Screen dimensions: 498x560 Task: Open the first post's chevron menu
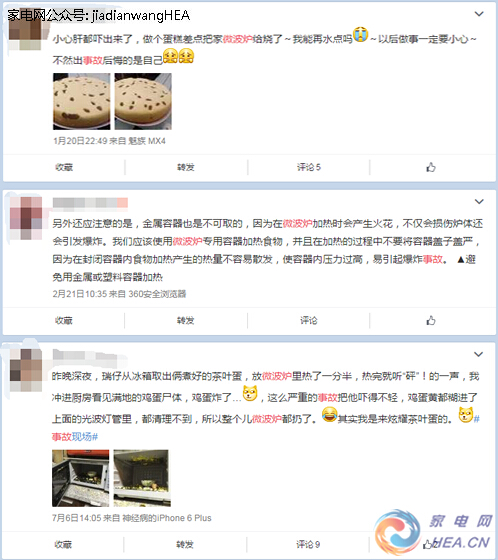(x=479, y=14)
